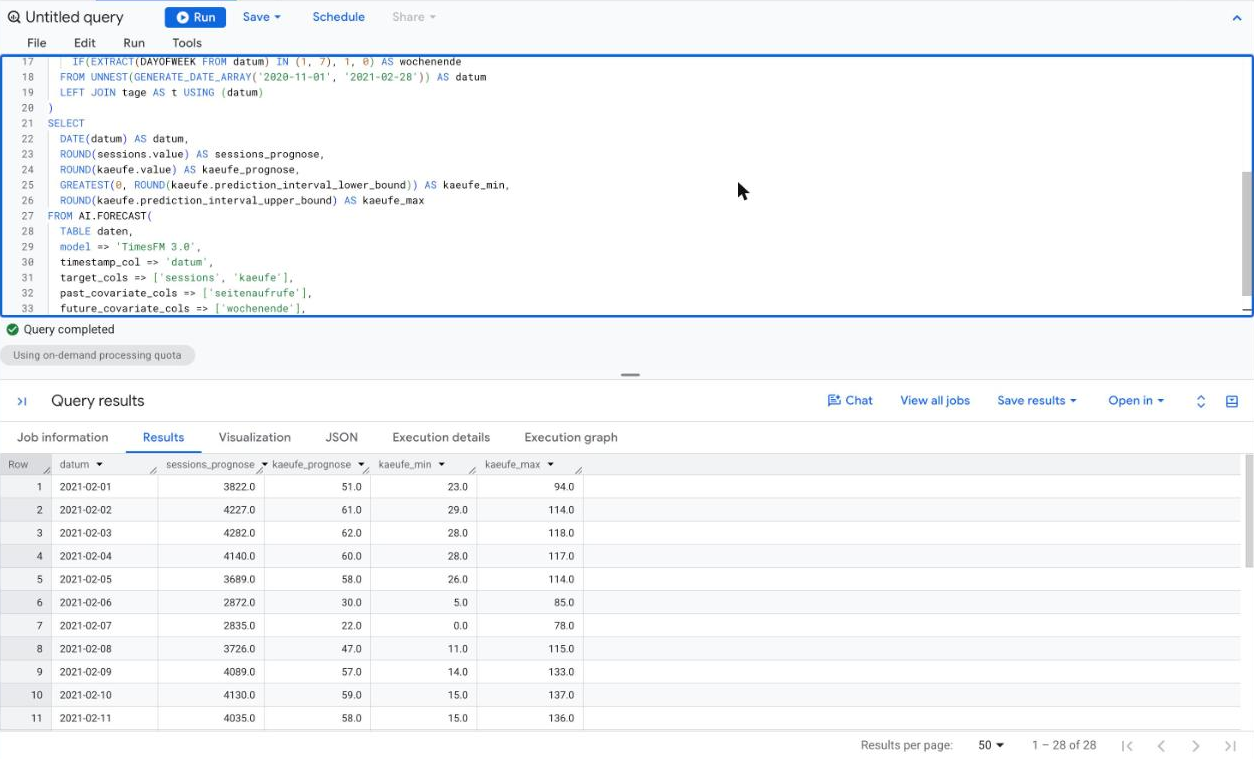The width and height of the screenshot is (1254, 759).
Task: Open the Run menu
Action: tap(134, 43)
